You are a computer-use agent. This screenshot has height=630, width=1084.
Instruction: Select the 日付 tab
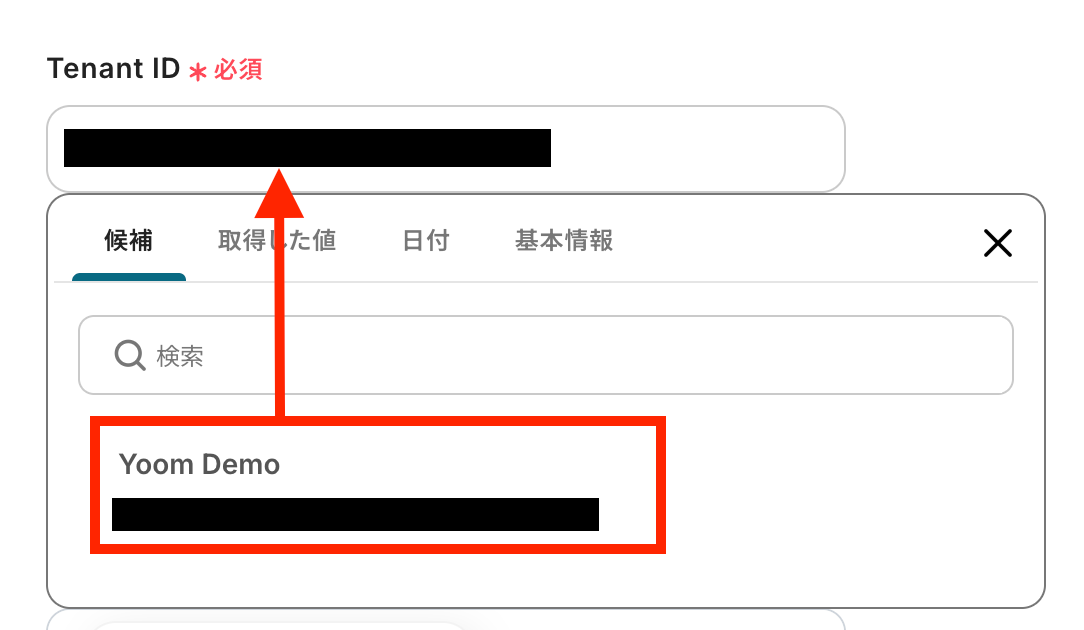pyautogui.click(x=426, y=241)
